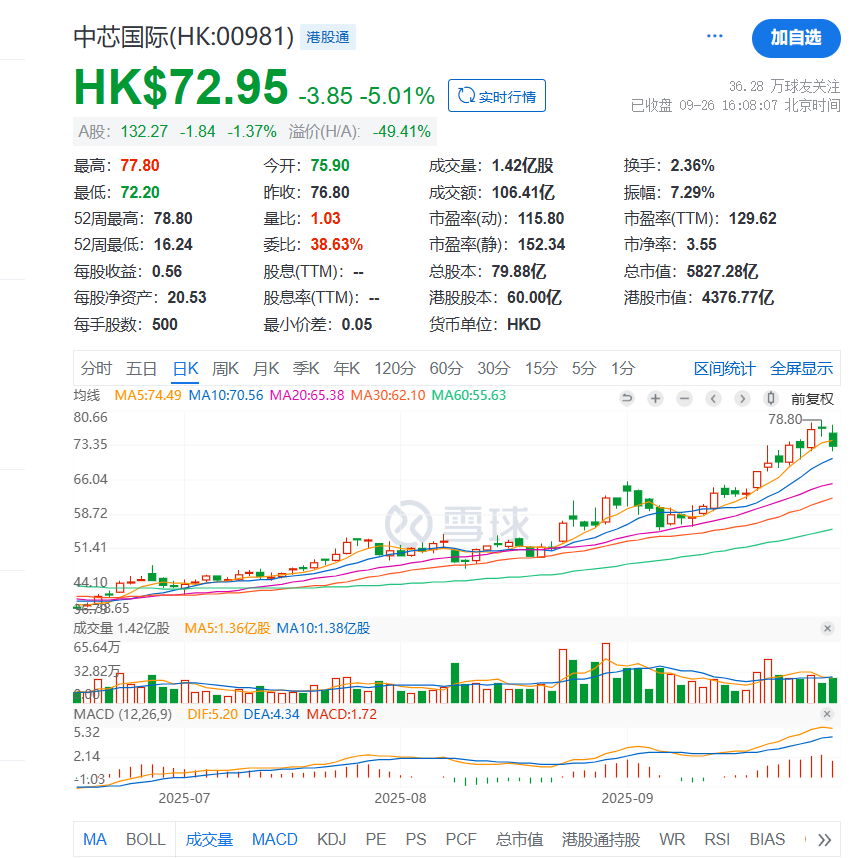Screen dimensions: 855x858
Task: Toggle the PE indicator
Action: click(x=376, y=839)
